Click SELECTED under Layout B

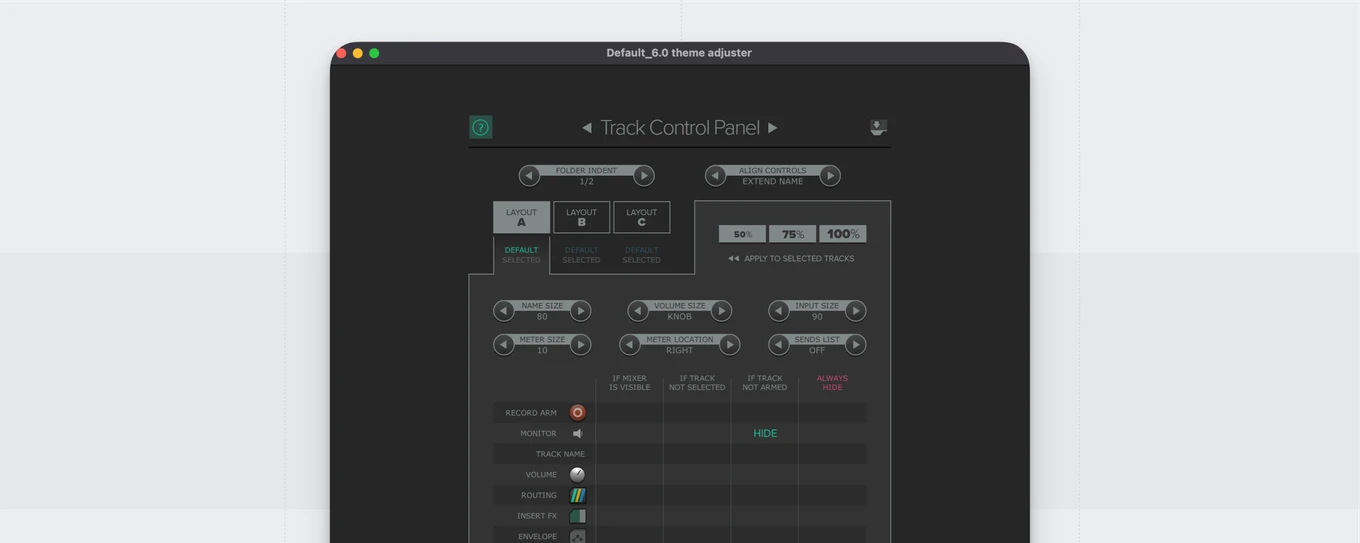(x=581, y=260)
